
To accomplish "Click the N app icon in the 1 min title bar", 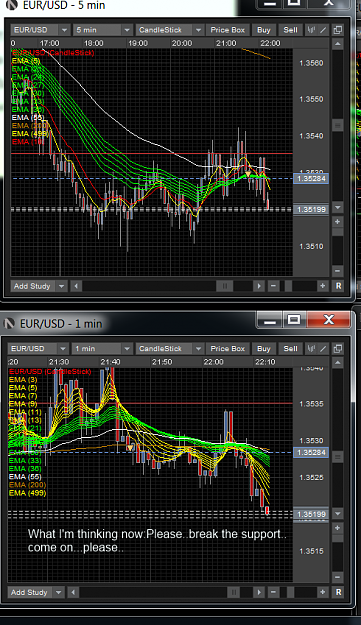I will [x=9, y=324].
